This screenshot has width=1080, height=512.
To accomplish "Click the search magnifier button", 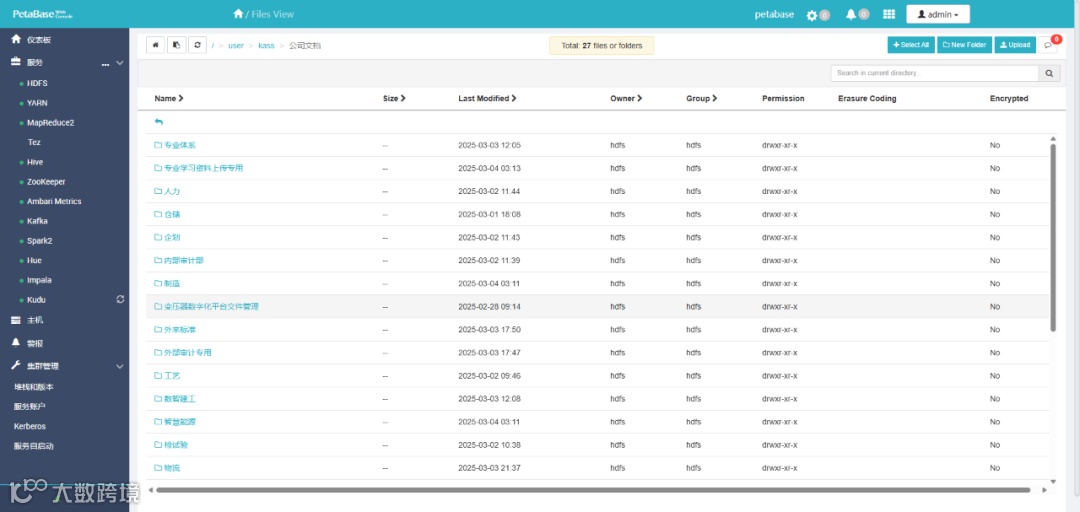I will click(x=1049, y=73).
